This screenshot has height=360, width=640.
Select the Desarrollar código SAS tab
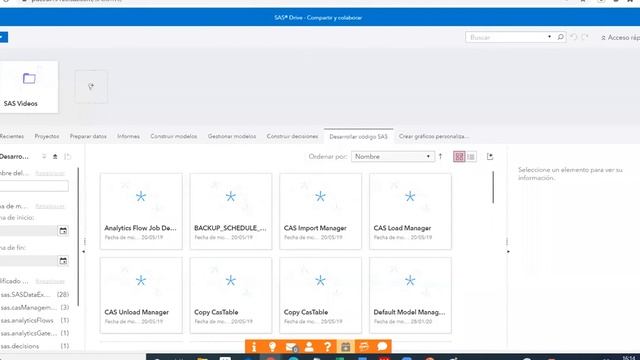pos(358,137)
